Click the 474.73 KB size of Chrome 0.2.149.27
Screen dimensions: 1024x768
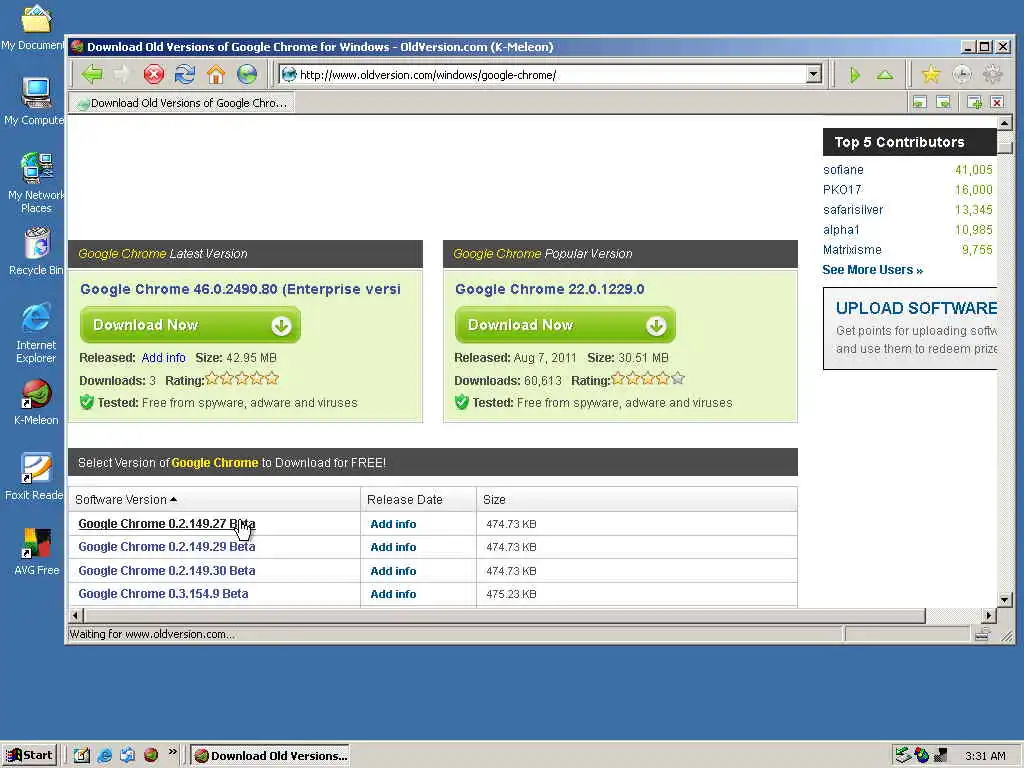(511, 524)
